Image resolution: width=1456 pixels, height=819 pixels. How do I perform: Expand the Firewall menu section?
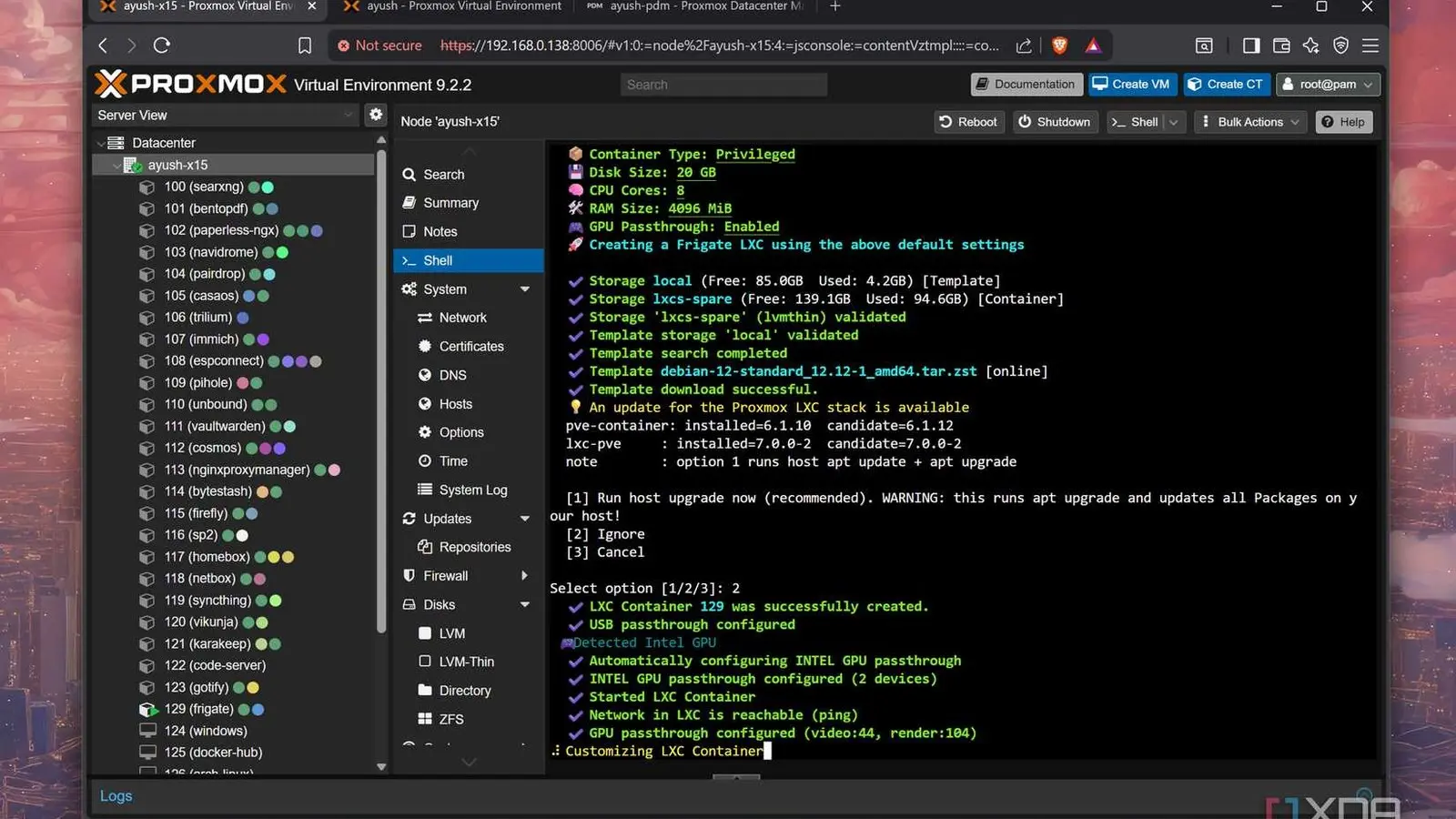coord(525,576)
